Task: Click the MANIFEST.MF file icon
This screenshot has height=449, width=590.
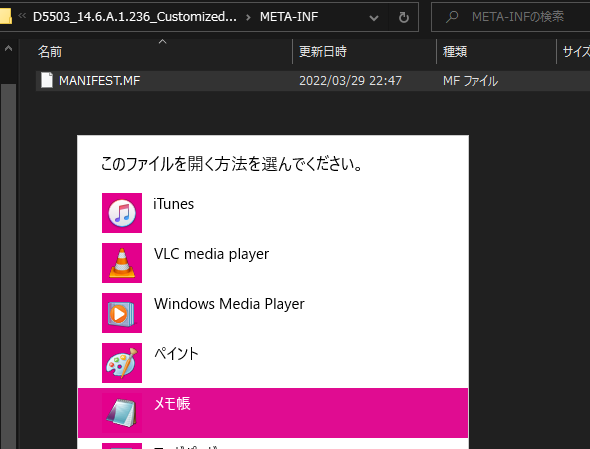Action: (47, 80)
